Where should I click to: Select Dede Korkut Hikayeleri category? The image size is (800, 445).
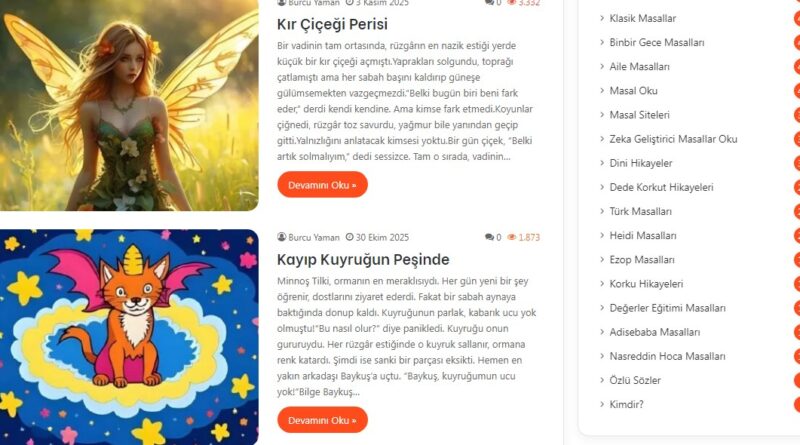click(661, 187)
